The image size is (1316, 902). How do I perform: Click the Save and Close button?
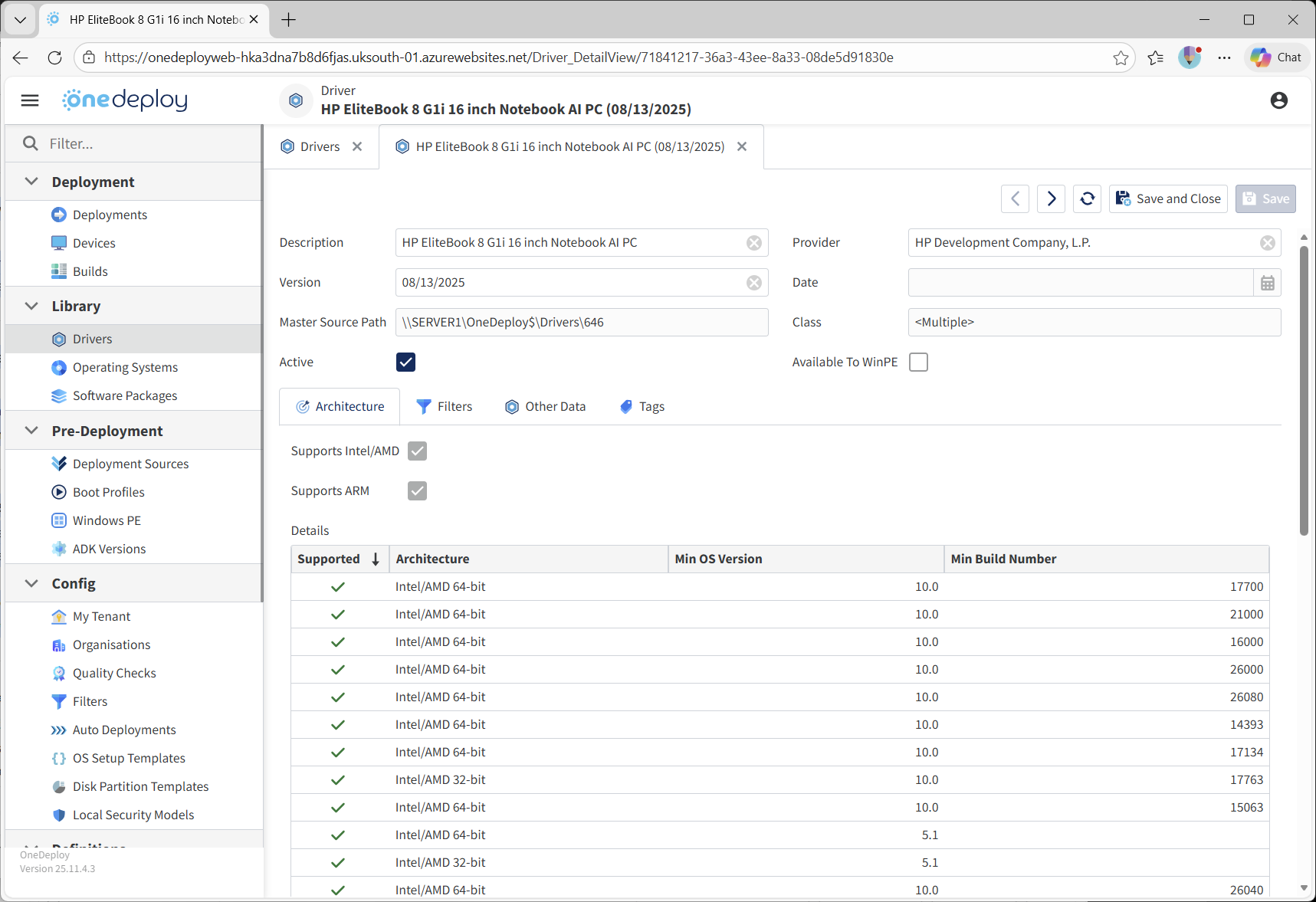pos(1168,198)
